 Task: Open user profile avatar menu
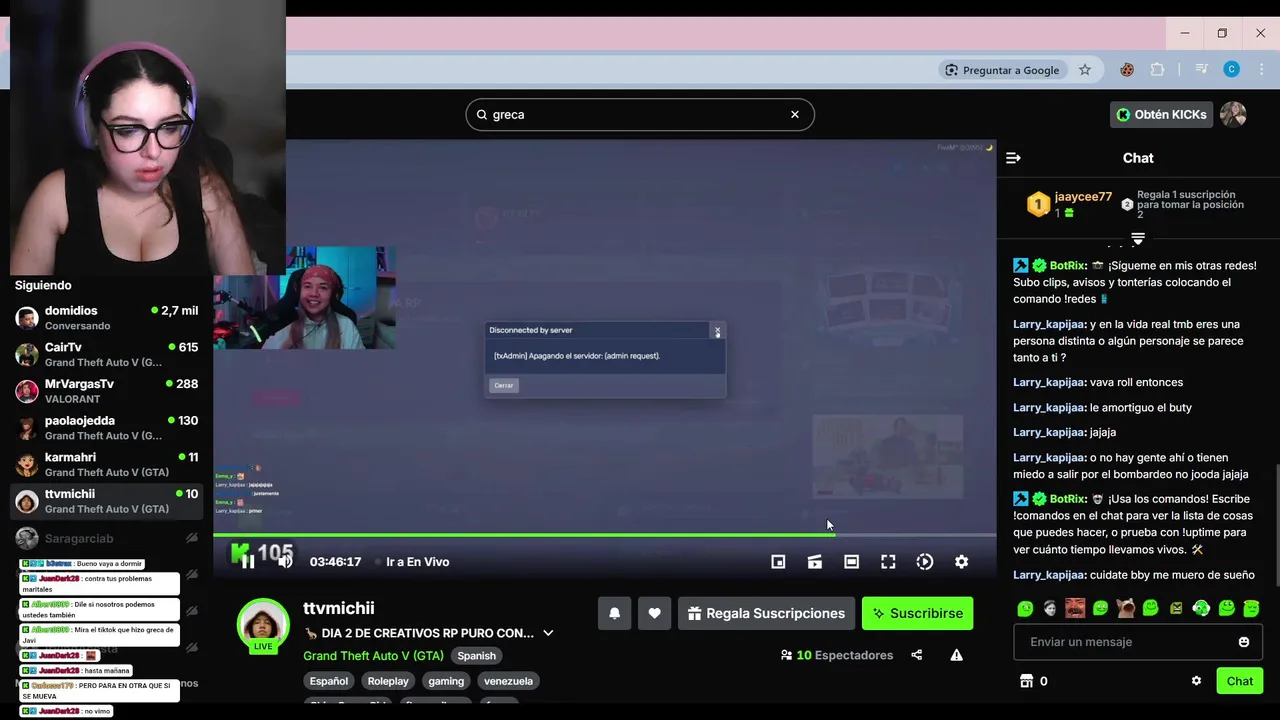pos(1233,114)
